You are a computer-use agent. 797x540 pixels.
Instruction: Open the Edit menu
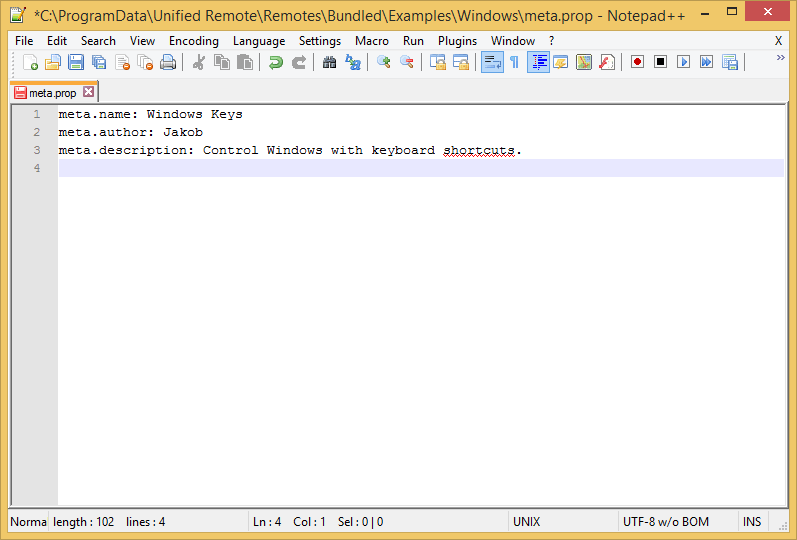click(x=57, y=41)
